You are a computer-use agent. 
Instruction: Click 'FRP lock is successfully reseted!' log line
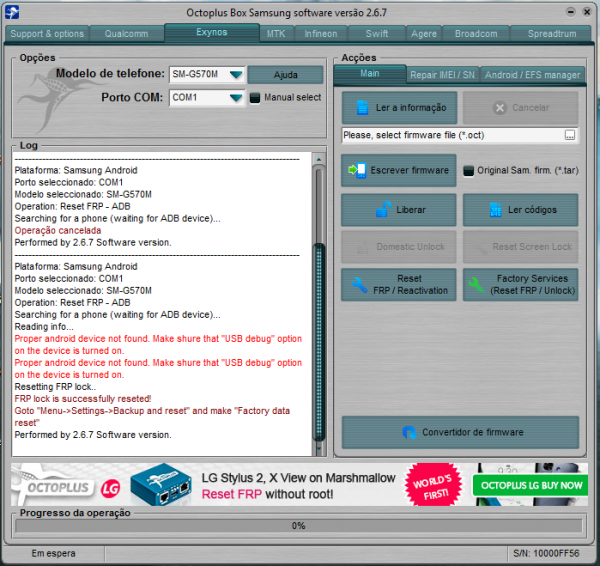[x=83, y=399]
